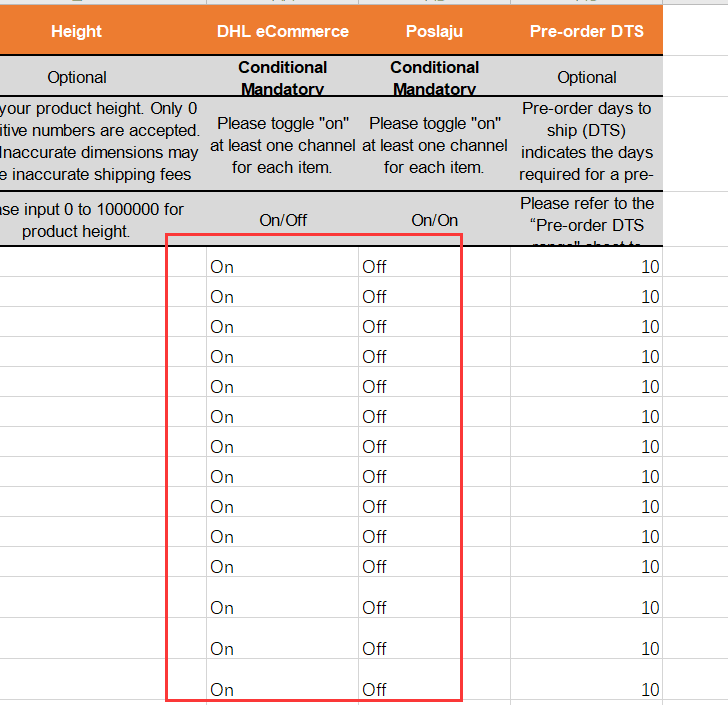Click the On/Off example cell
Screen dimensions: 728x705
pyautogui.click(x=282, y=219)
